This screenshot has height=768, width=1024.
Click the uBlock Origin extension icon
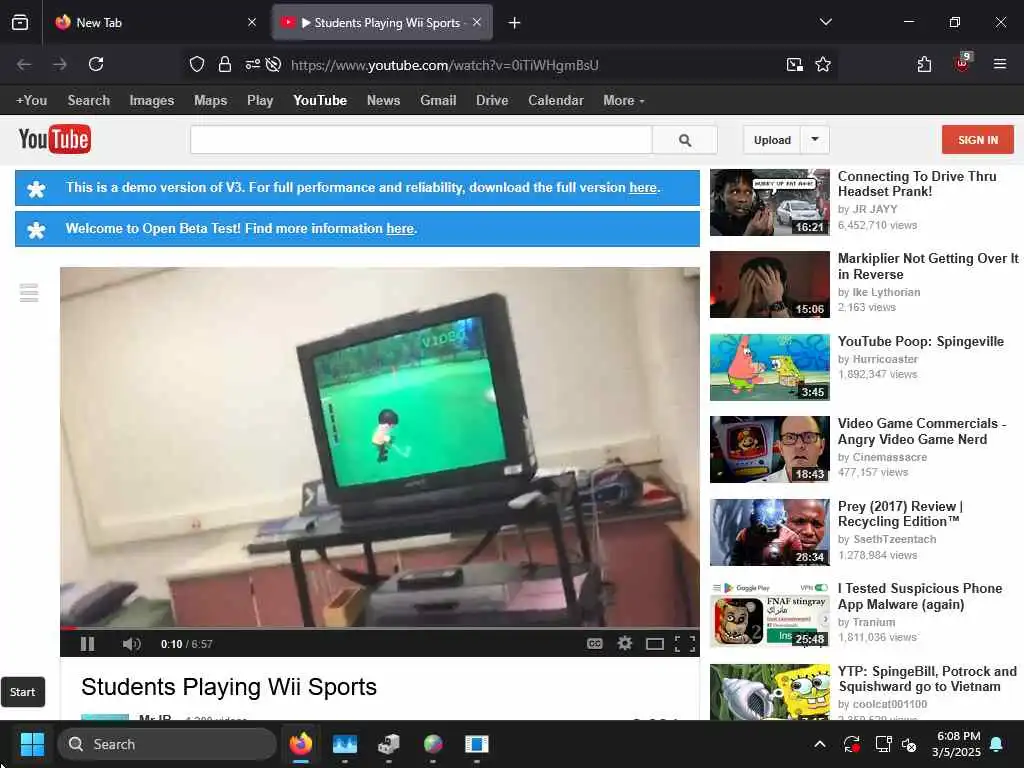[963, 63]
